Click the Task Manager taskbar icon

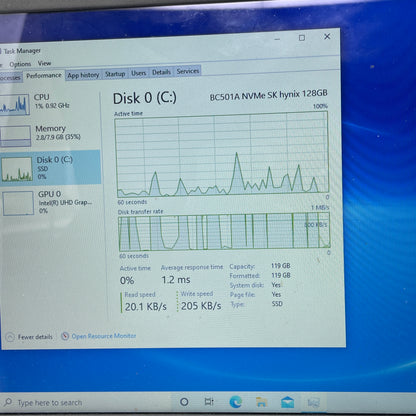coord(313,403)
